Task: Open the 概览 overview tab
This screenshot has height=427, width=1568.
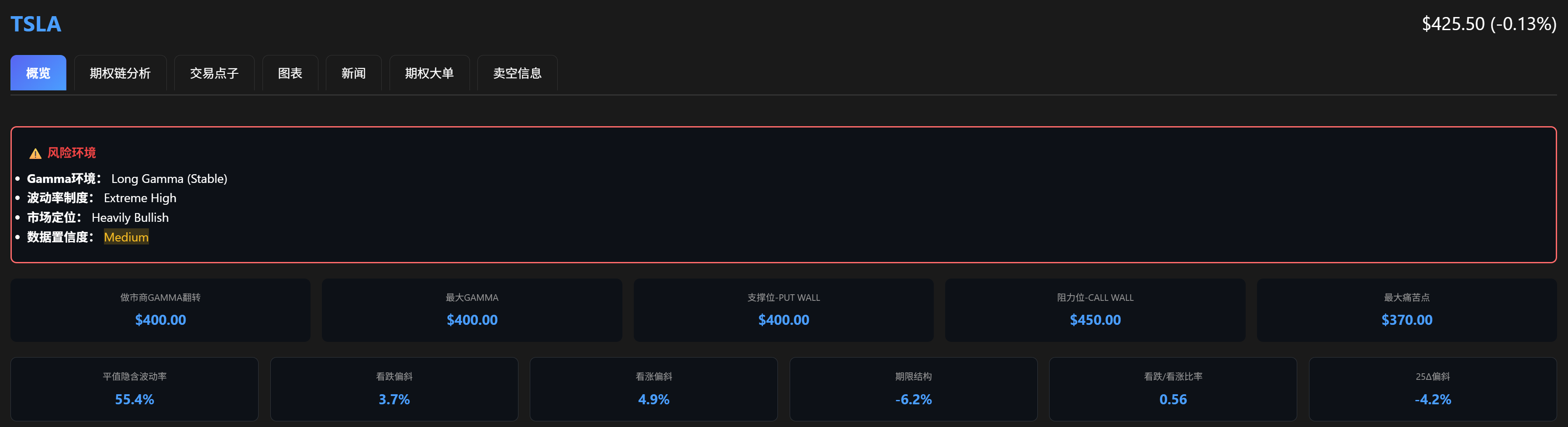Action: tap(38, 73)
